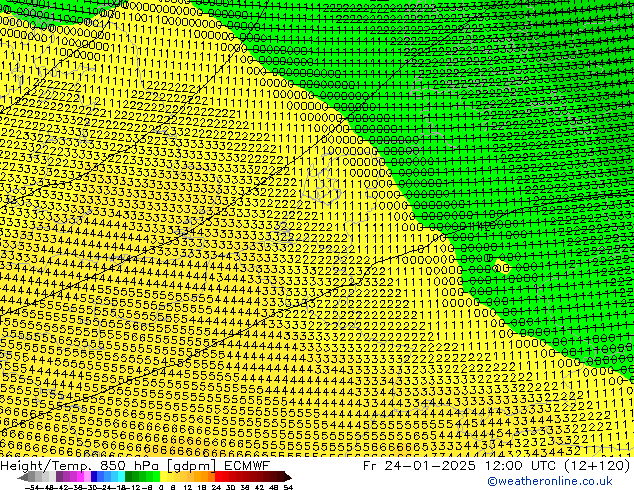Click the Height/Temp. 850 hPa ECMWF title
Viewport: 634px width, 490px height.
135,465
